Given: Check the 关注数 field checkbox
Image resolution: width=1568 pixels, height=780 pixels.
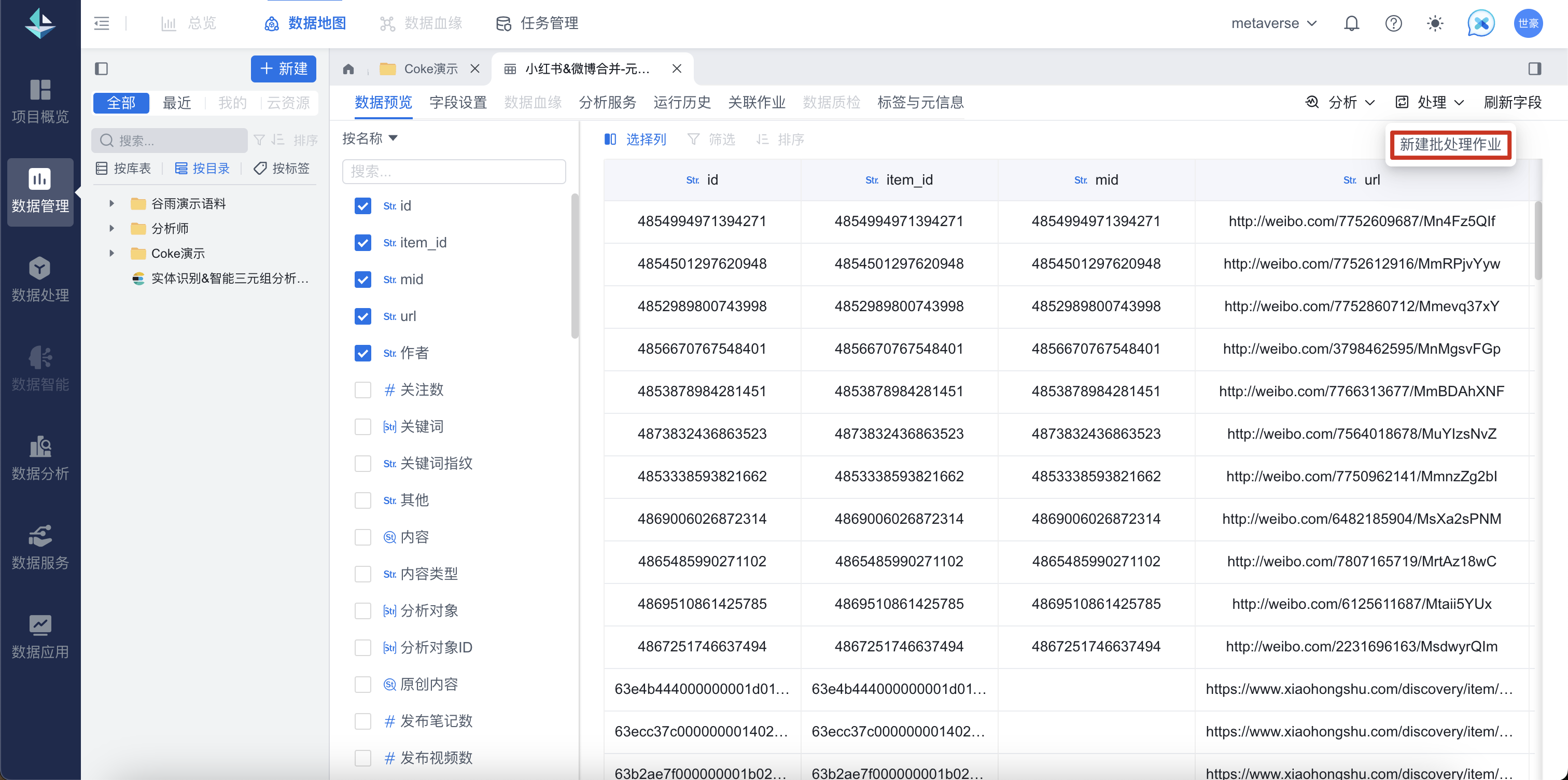Looking at the screenshot, I should (x=363, y=389).
